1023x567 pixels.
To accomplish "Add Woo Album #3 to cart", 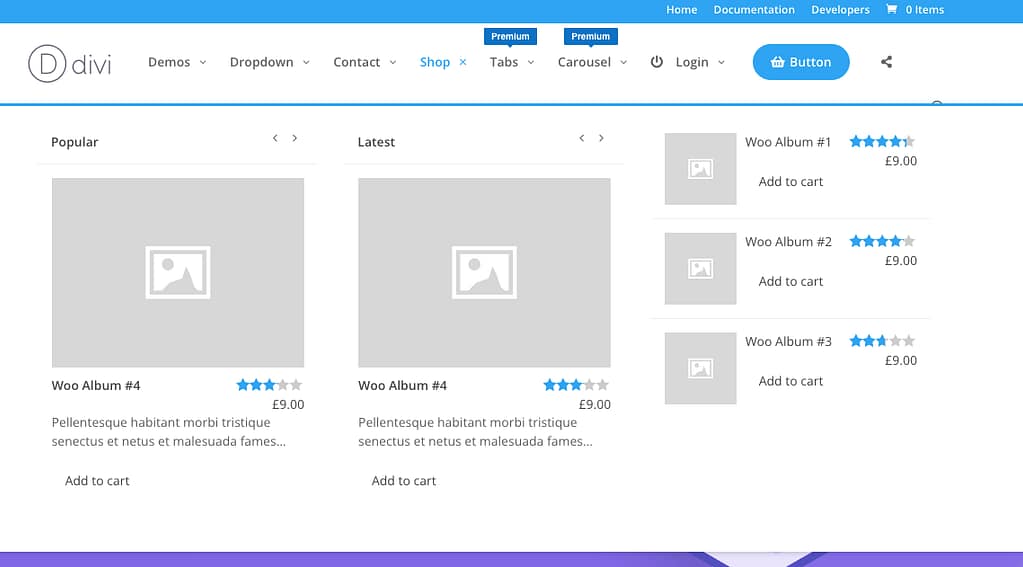I will click(x=790, y=381).
